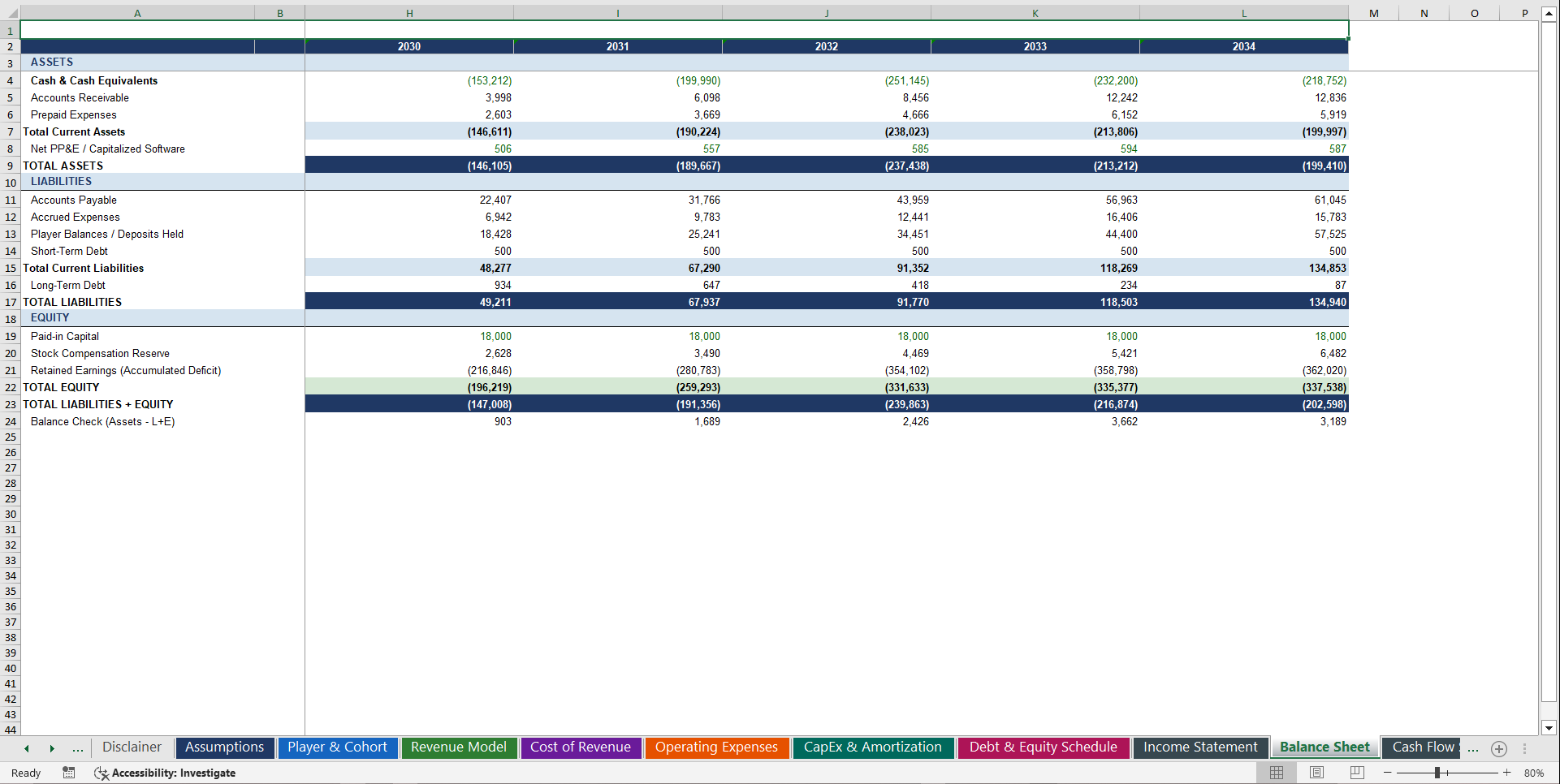Switch to the Income Statement tab

1200,747
